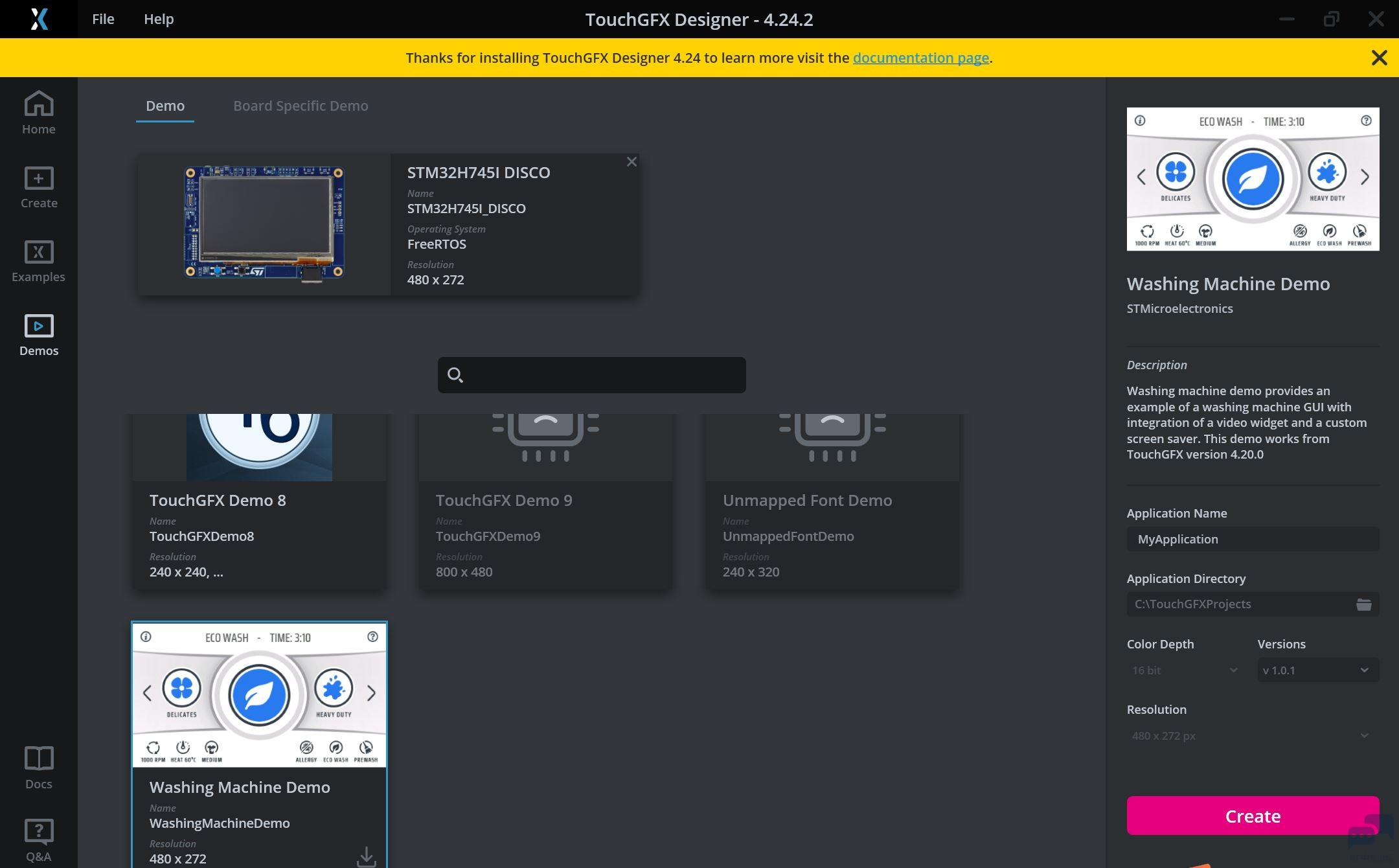Click the download icon on Washing Machine Demo
The width and height of the screenshot is (1399, 868).
(366, 856)
